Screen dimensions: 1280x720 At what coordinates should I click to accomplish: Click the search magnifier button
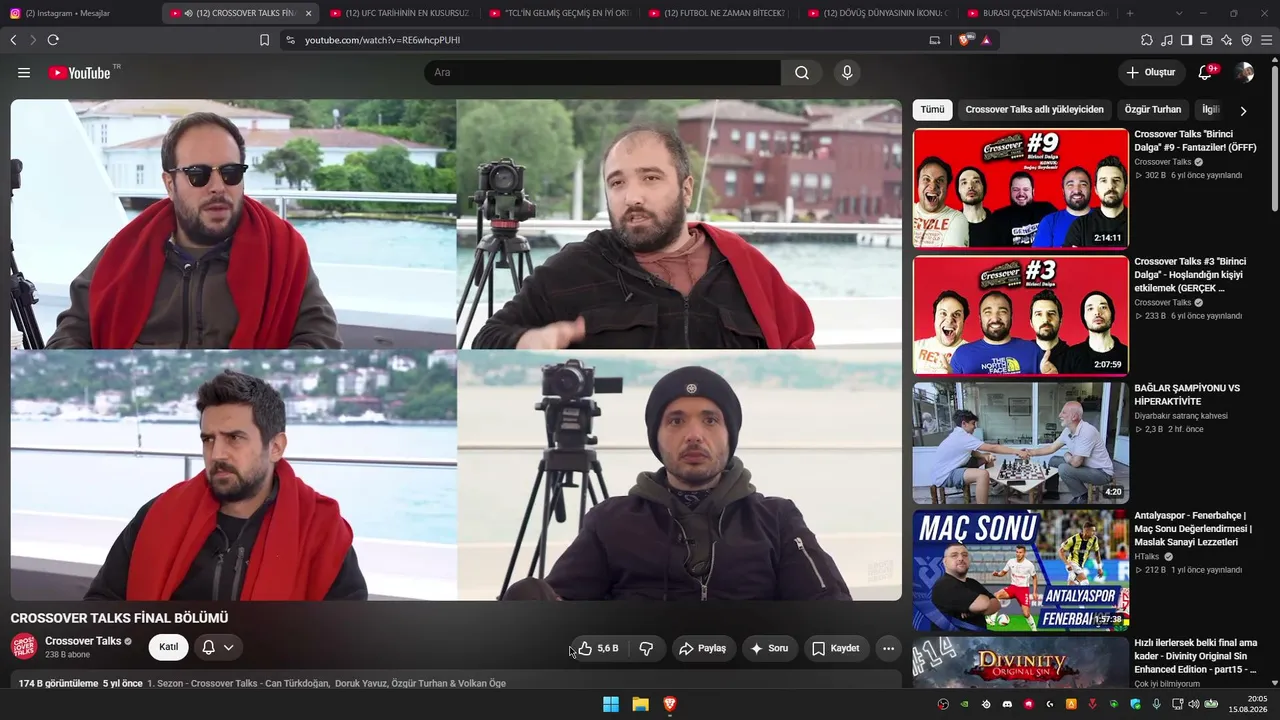802,73
